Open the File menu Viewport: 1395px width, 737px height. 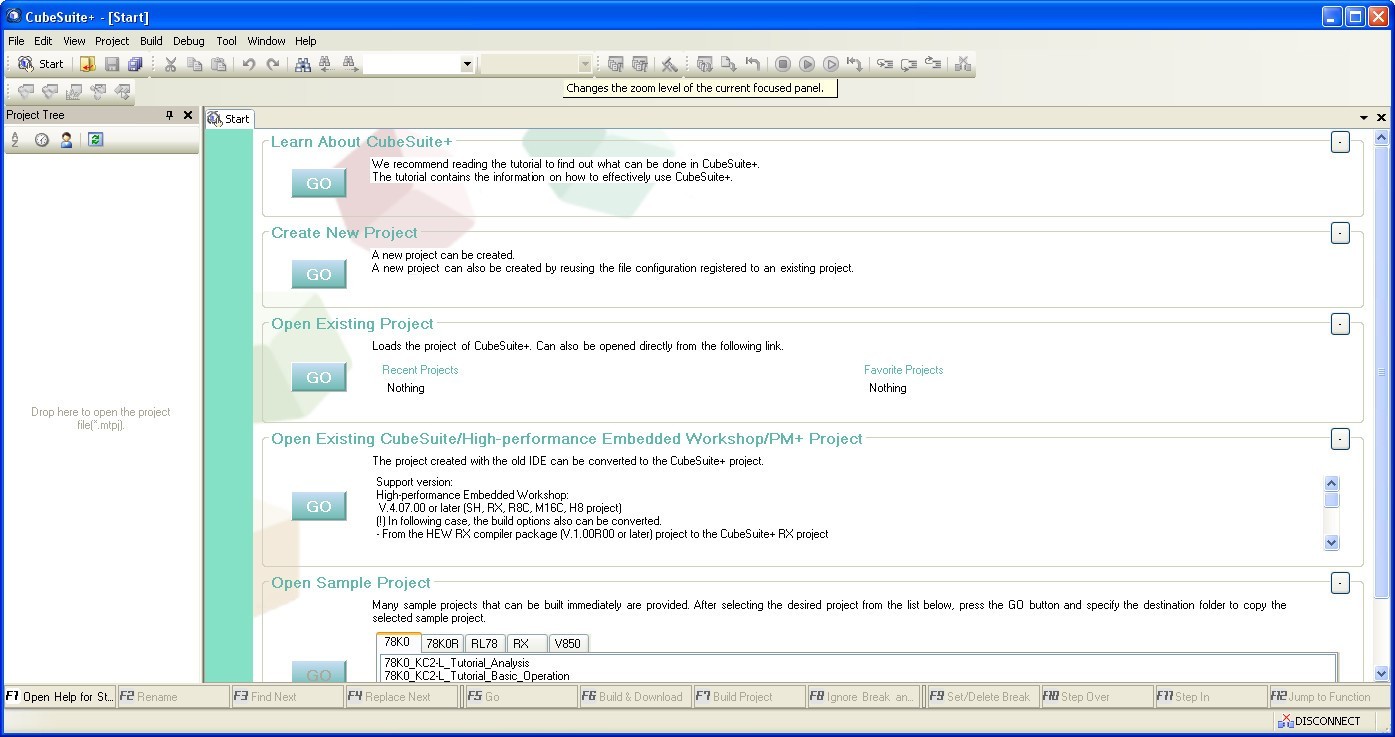pyautogui.click(x=16, y=41)
